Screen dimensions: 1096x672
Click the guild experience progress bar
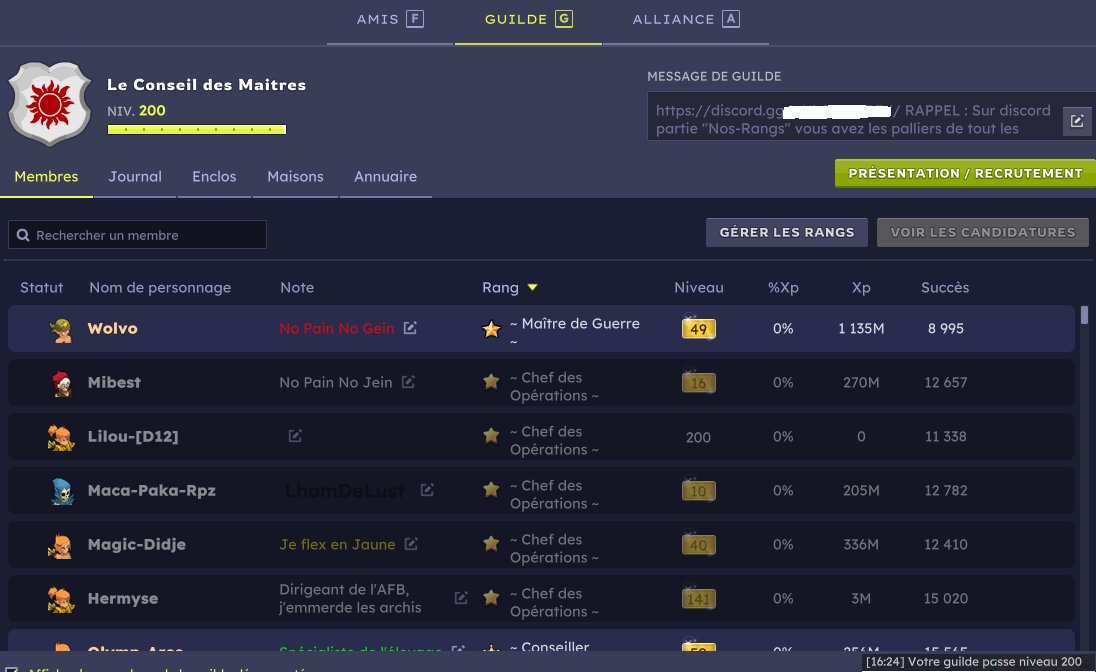[x=196, y=129]
